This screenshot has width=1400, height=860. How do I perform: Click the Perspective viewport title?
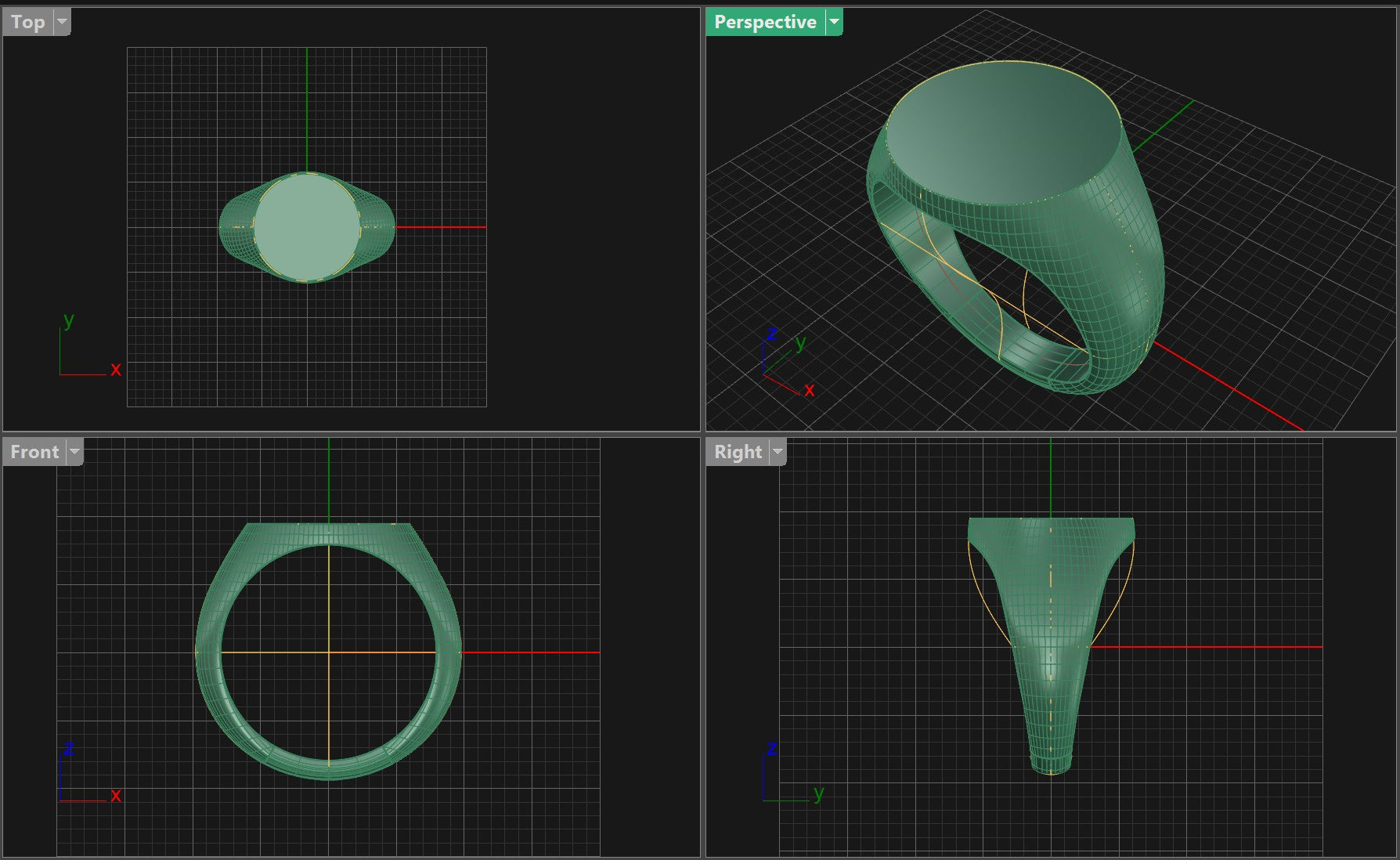[764, 23]
